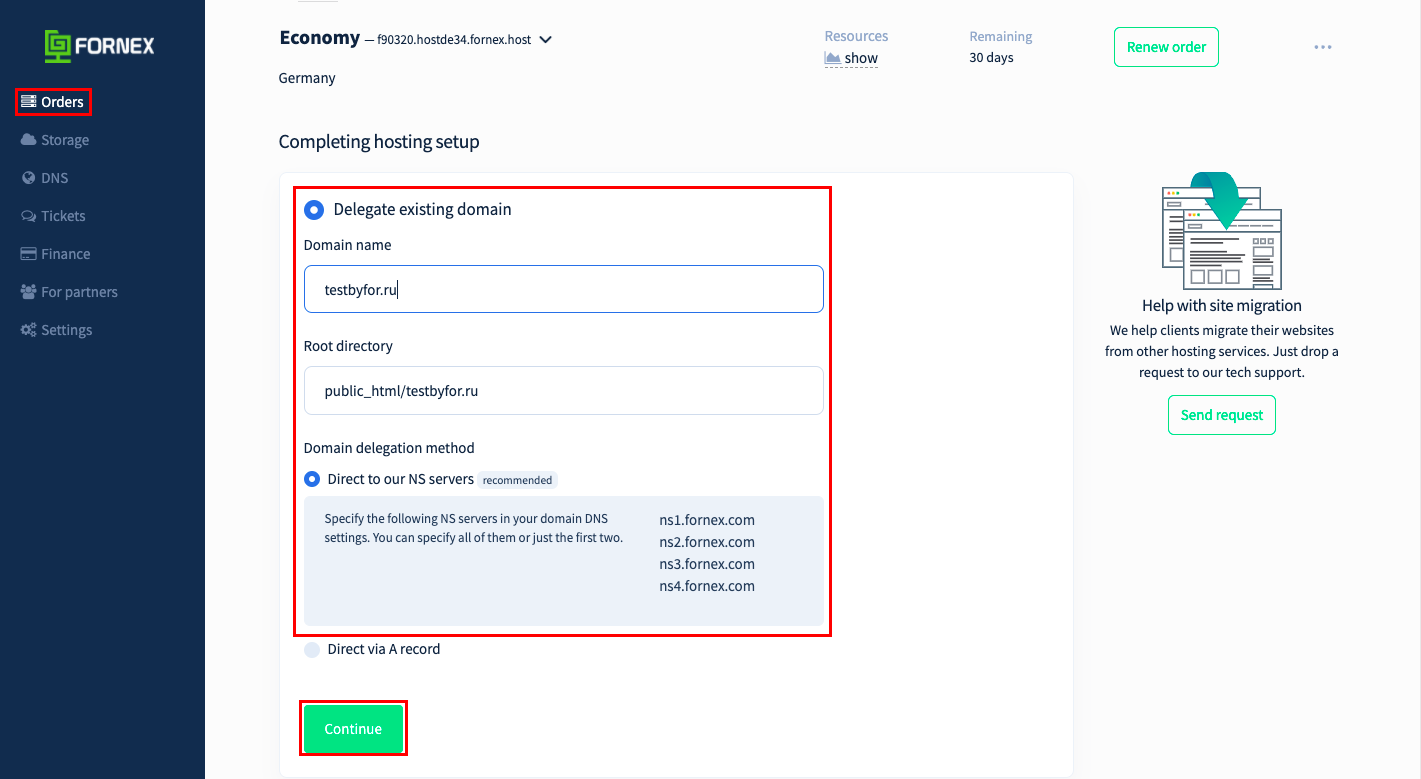
Task: Click the Root directory input field
Action: 564,391
